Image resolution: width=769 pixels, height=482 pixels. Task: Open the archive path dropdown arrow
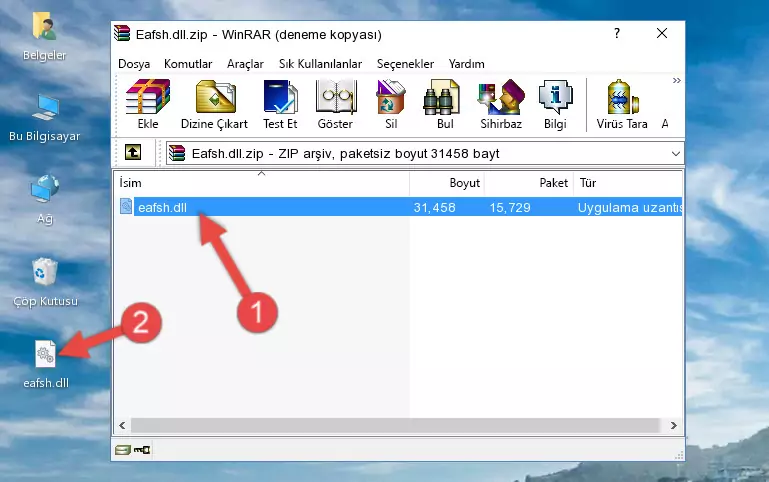tap(675, 153)
